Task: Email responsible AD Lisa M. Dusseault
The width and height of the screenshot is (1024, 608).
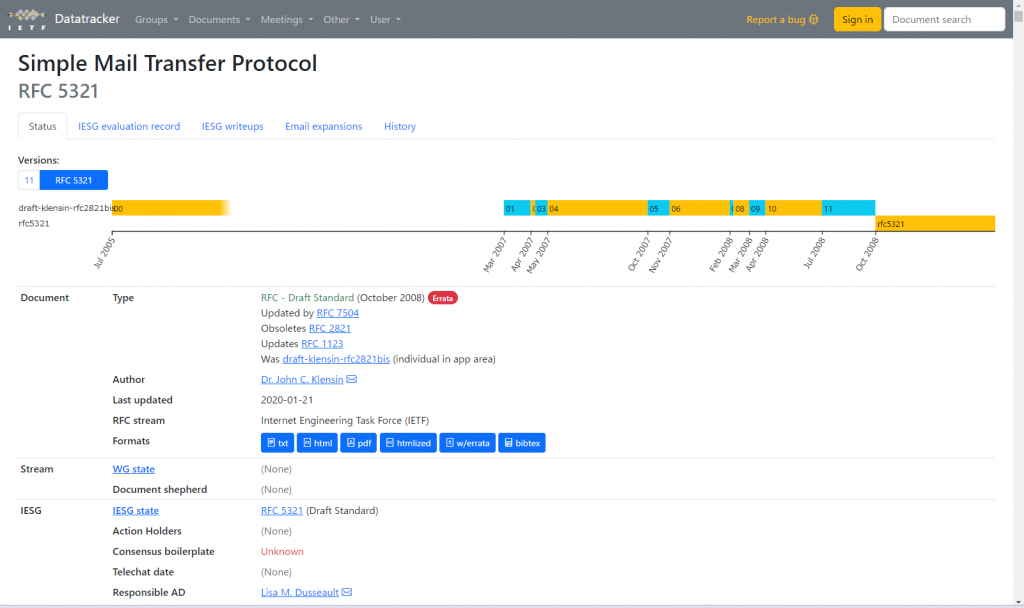Action: tap(346, 591)
